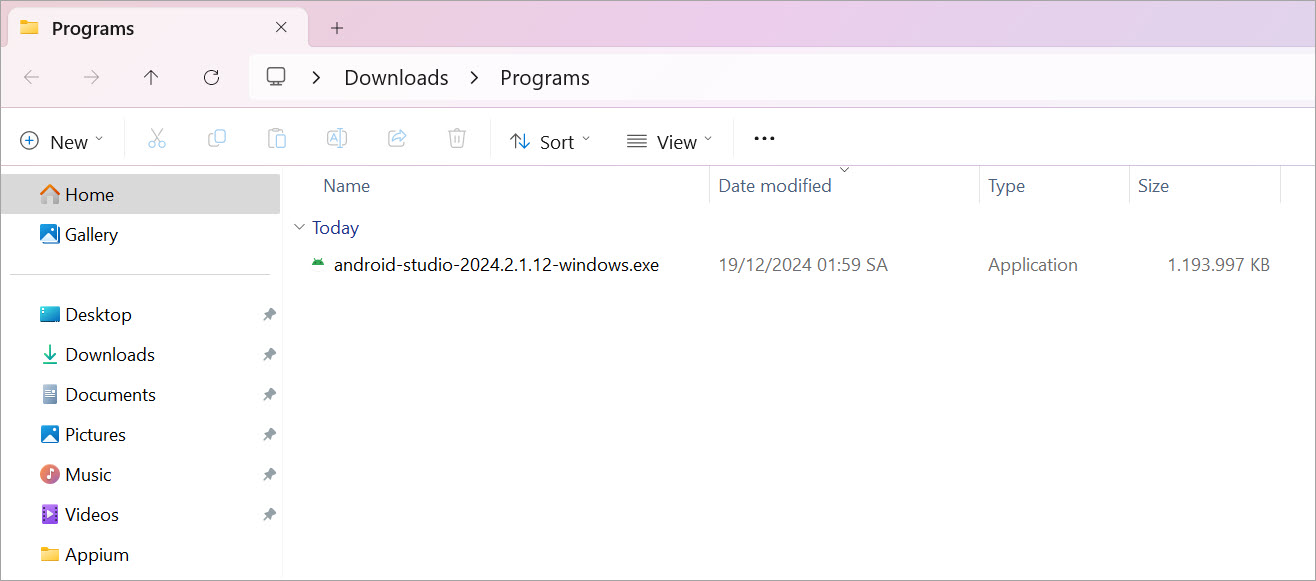Unpin Documents using its pin icon

click(x=269, y=394)
